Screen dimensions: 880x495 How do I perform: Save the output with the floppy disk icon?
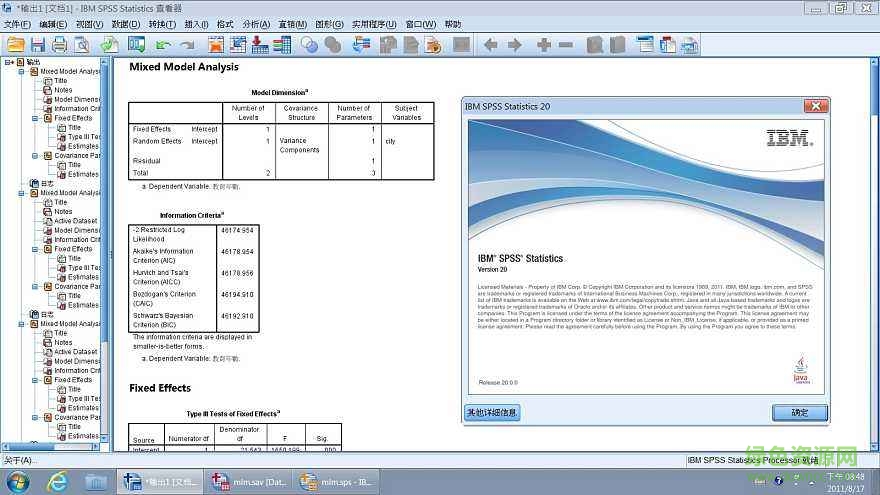coord(38,45)
